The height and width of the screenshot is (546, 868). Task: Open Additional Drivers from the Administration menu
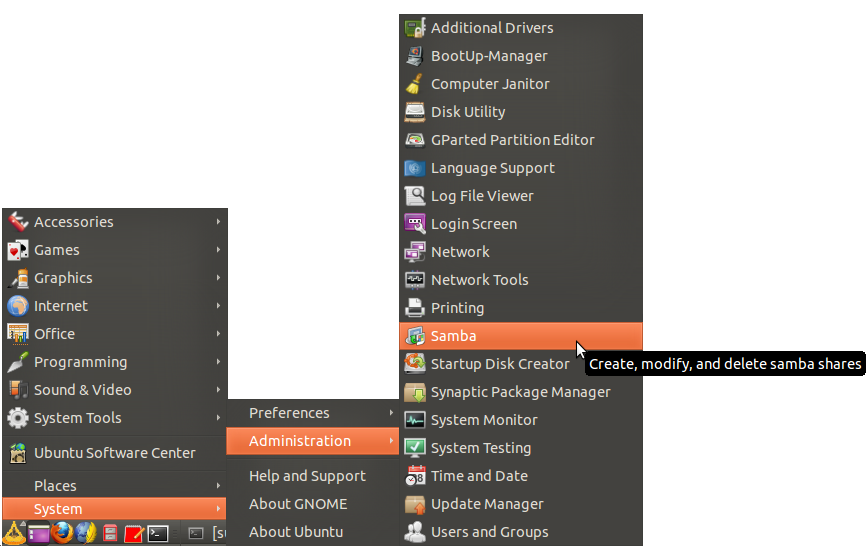[520, 28]
